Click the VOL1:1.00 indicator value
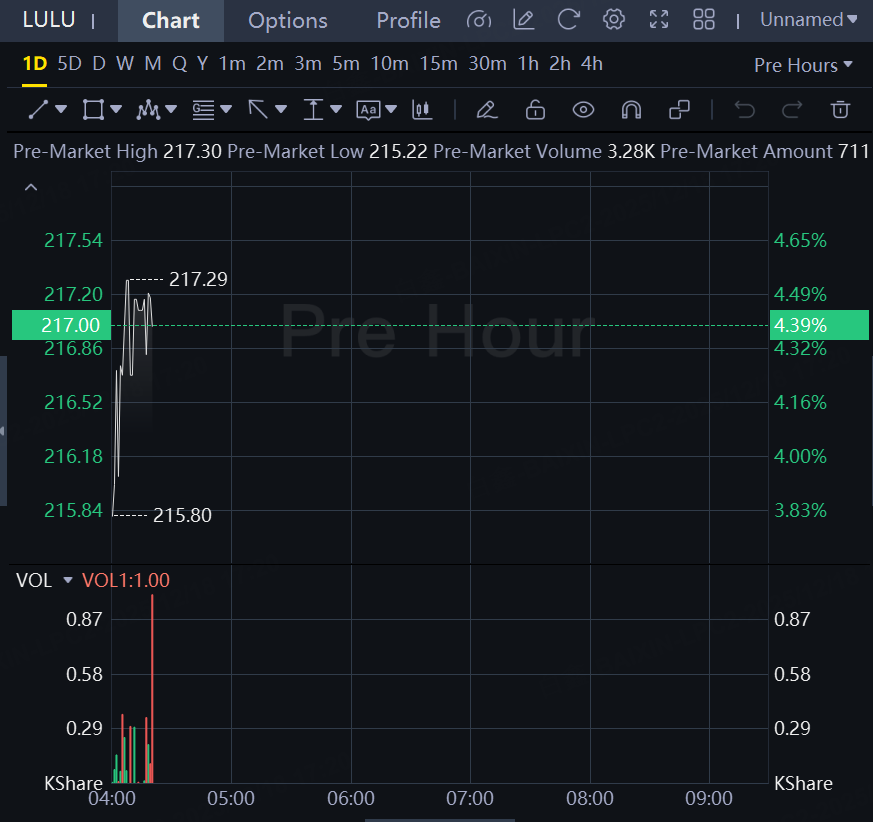Viewport: 873px width, 822px height. (x=126, y=580)
